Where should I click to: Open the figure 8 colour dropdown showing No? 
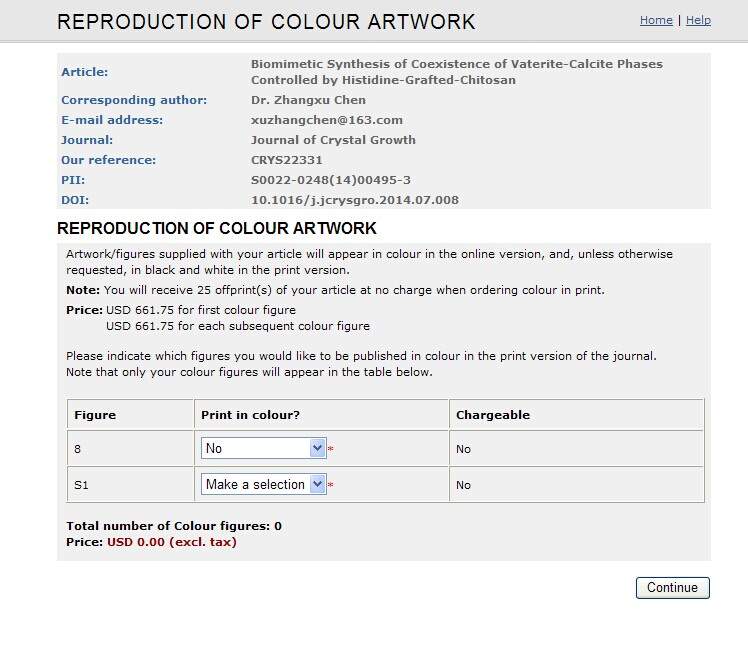263,449
